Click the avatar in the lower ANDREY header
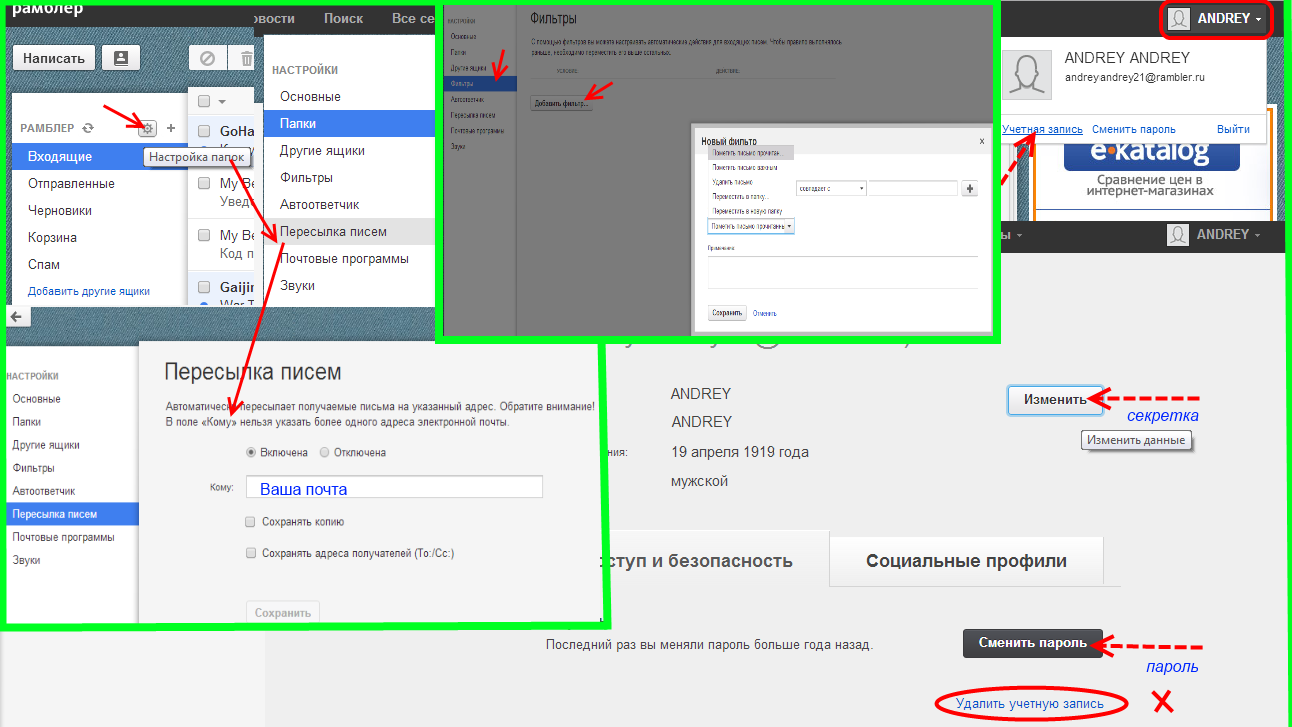The width and height of the screenshot is (1292, 727). coord(1179,234)
